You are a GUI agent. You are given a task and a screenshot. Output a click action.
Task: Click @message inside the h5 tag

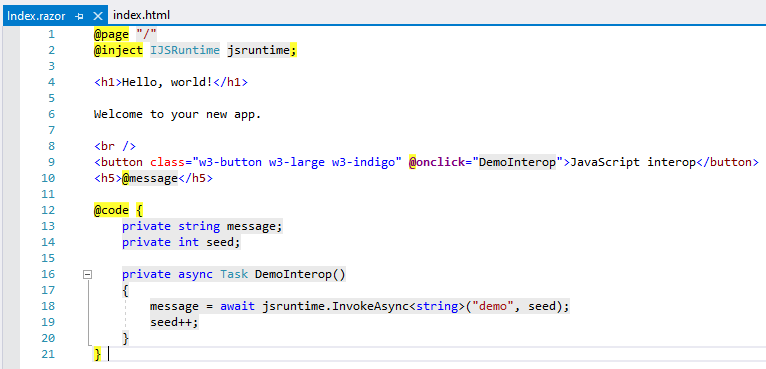coord(149,178)
